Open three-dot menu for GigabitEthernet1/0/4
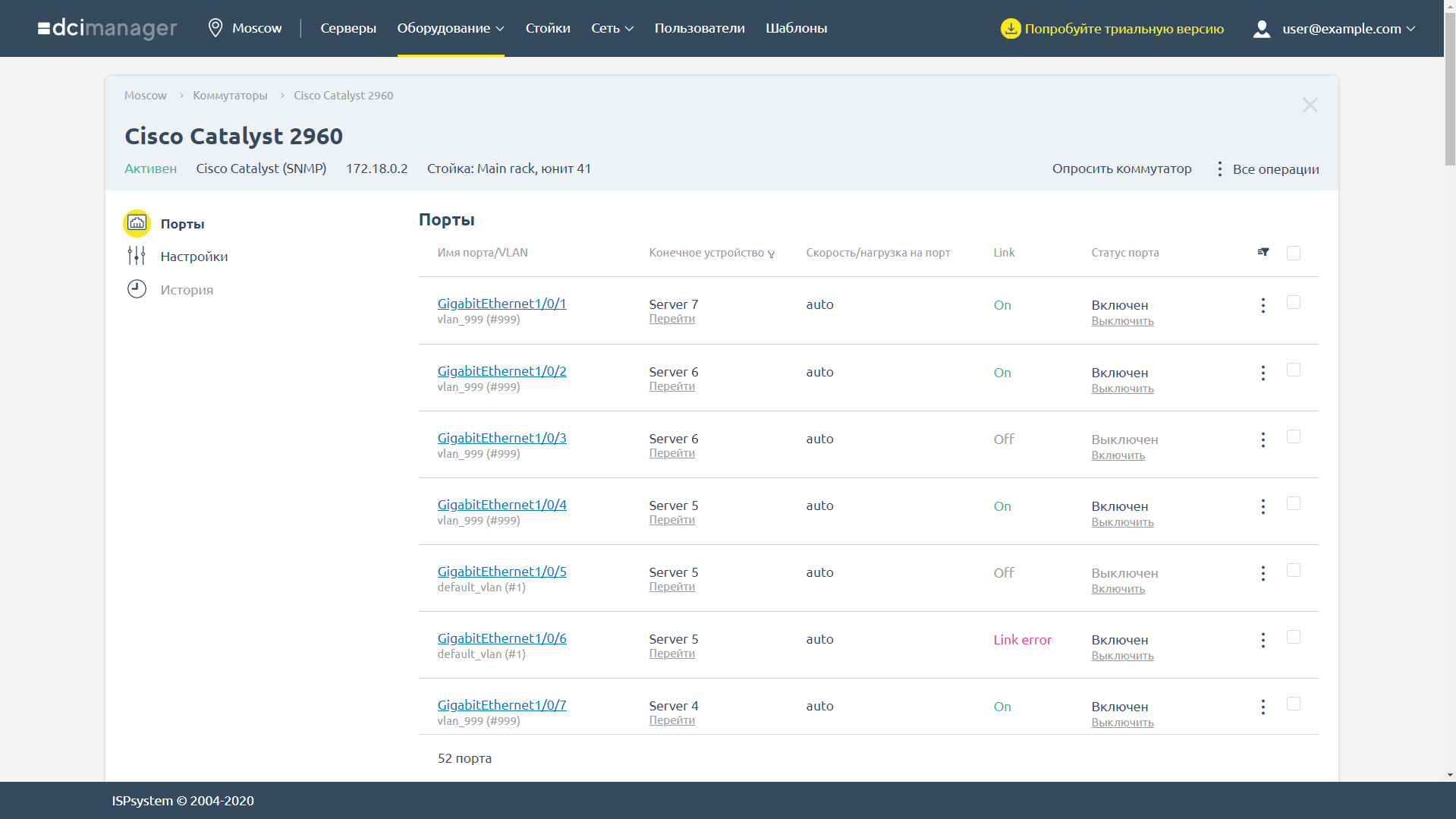The image size is (1456, 819). 1263,506
